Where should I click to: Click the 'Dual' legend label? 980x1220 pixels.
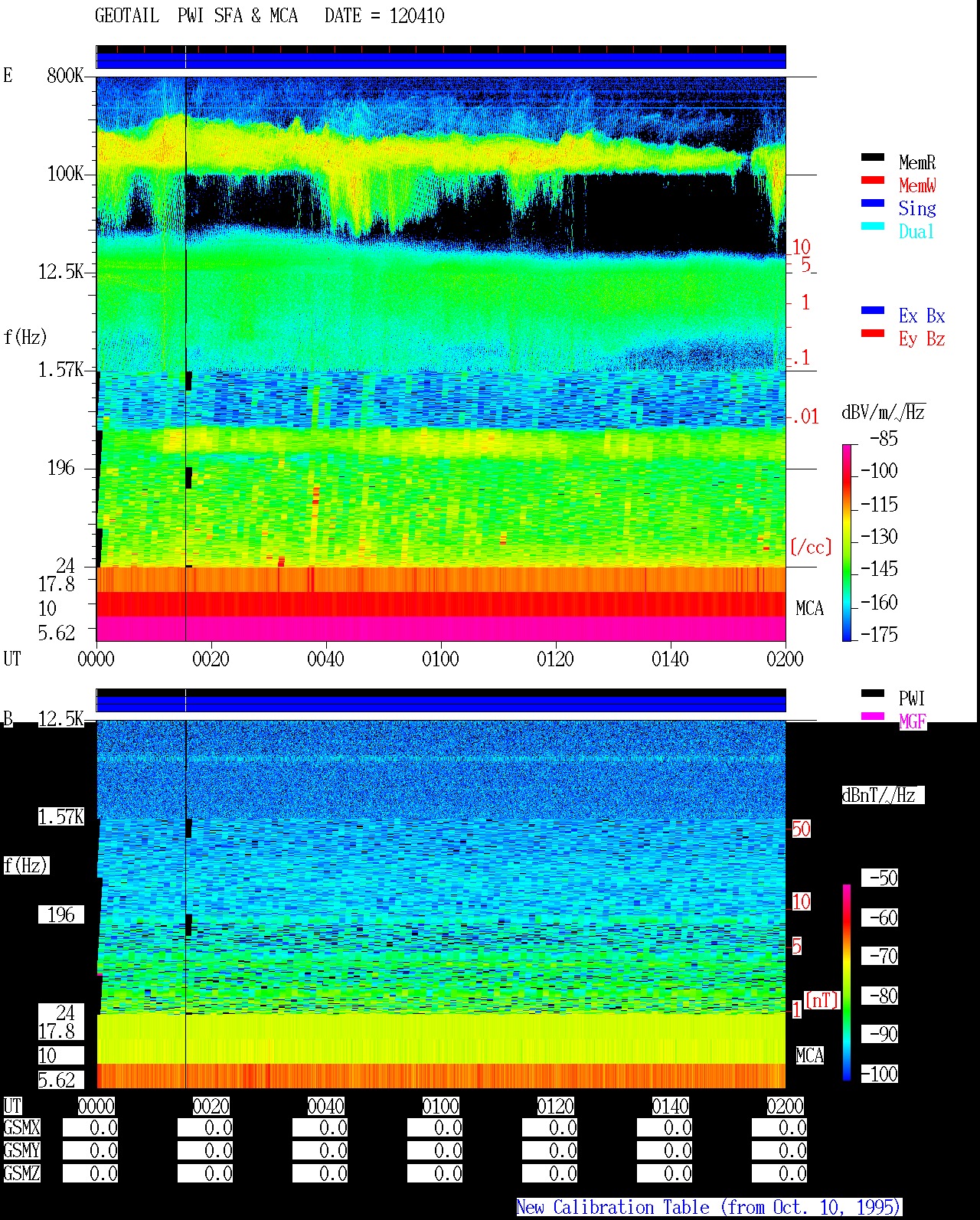(917, 231)
